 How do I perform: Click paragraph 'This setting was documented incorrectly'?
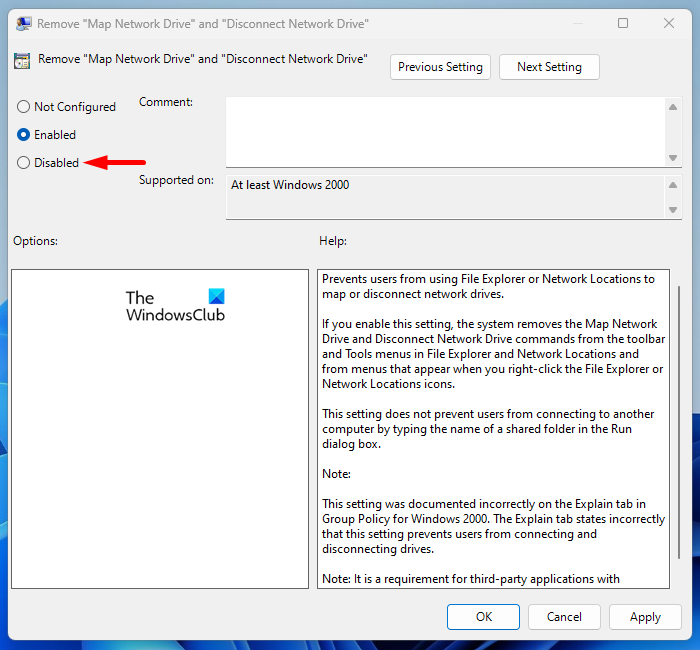(x=493, y=526)
